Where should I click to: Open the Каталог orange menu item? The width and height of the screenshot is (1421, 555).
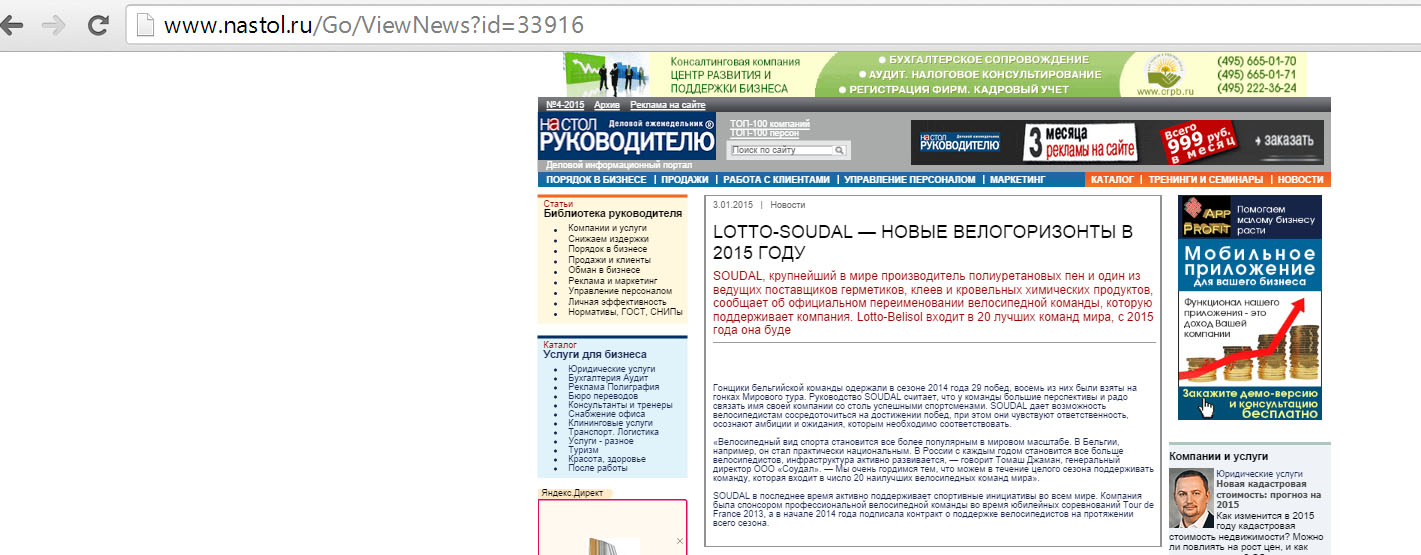1112,180
